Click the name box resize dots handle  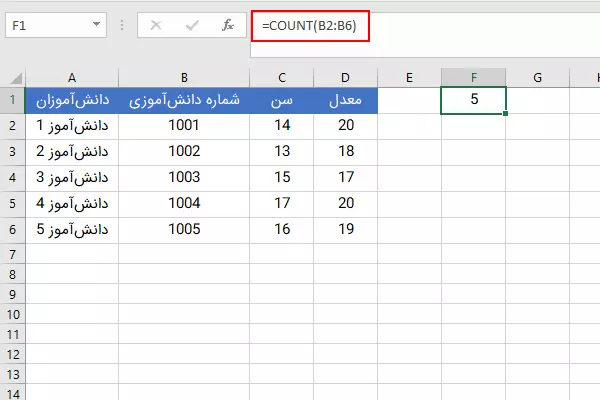[123, 25]
